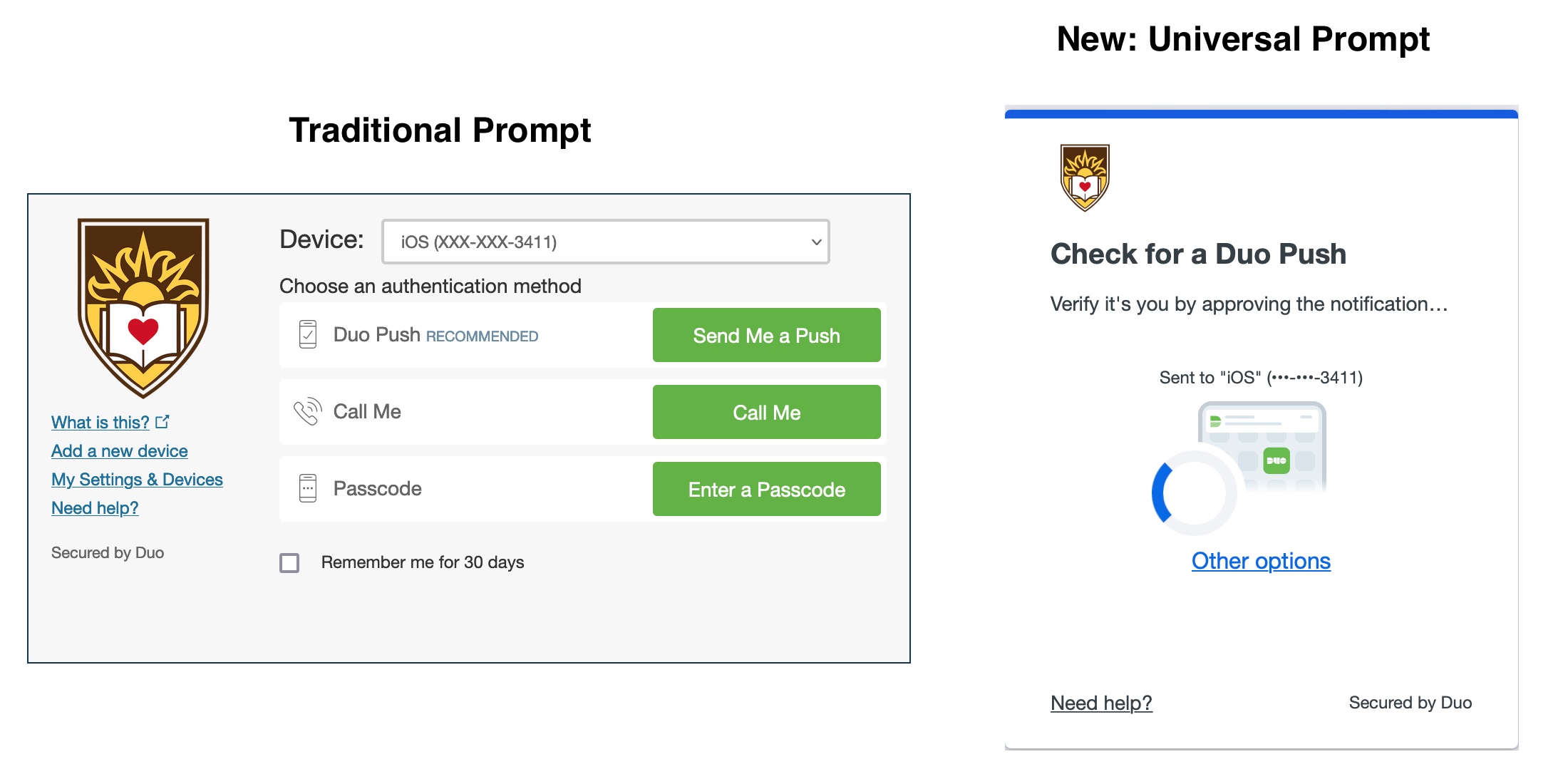Click the large university shield logo
Screen dimensions: 1568x784
point(143,308)
